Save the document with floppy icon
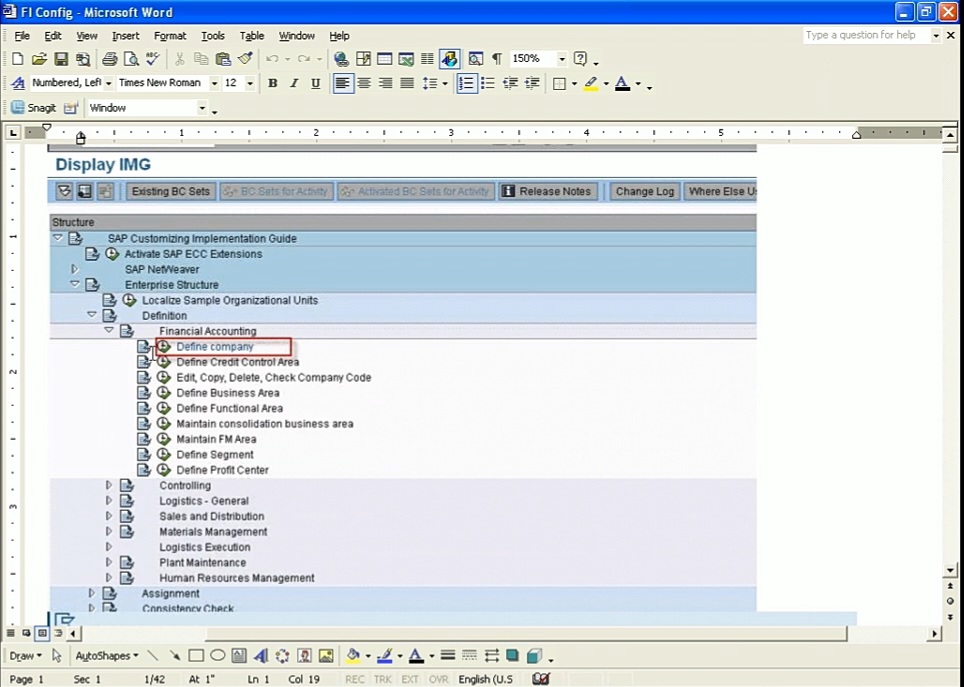964x687 pixels. tap(61, 59)
